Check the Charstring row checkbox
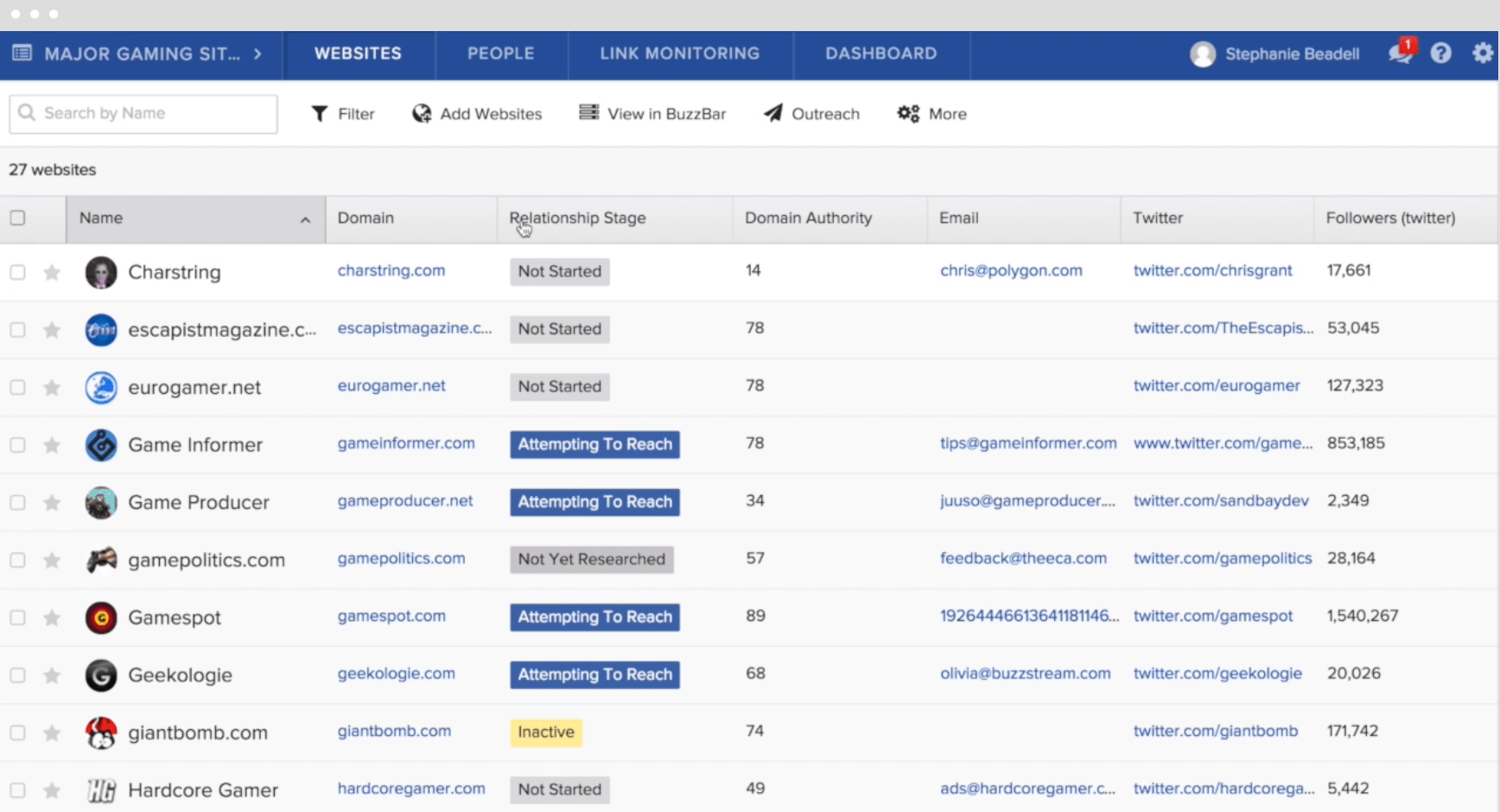The image size is (1500, 812). pyautogui.click(x=17, y=272)
